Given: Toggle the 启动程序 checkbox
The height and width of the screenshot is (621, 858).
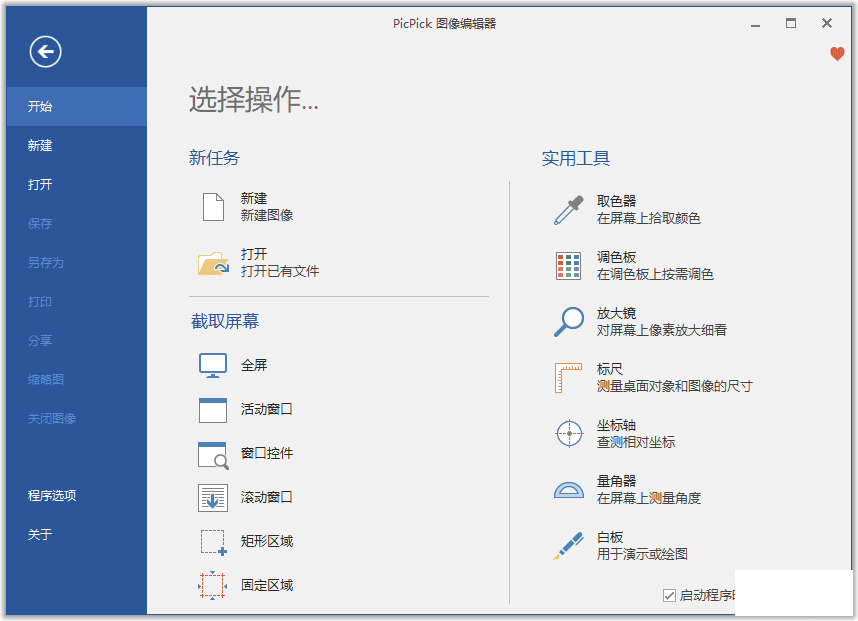Looking at the screenshot, I should 669,595.
